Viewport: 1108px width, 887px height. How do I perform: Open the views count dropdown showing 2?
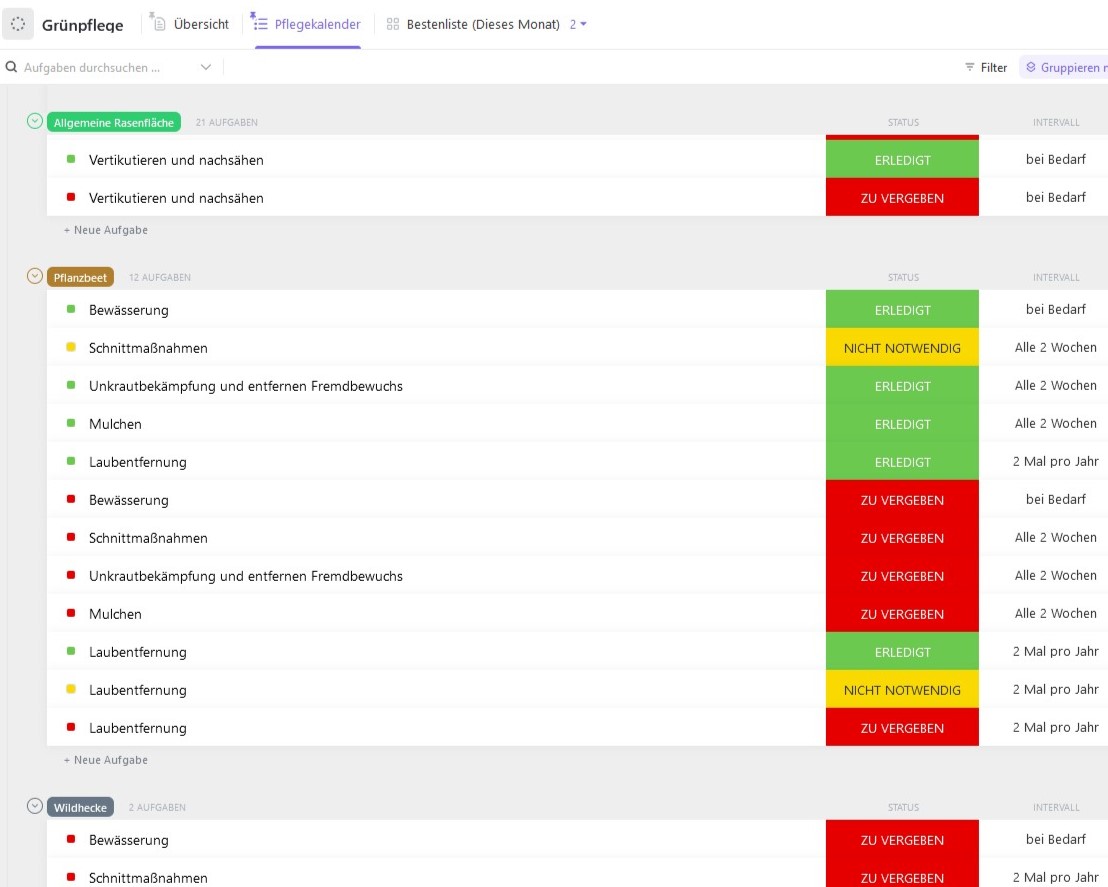pyautogui.click(x=578, y=24)
